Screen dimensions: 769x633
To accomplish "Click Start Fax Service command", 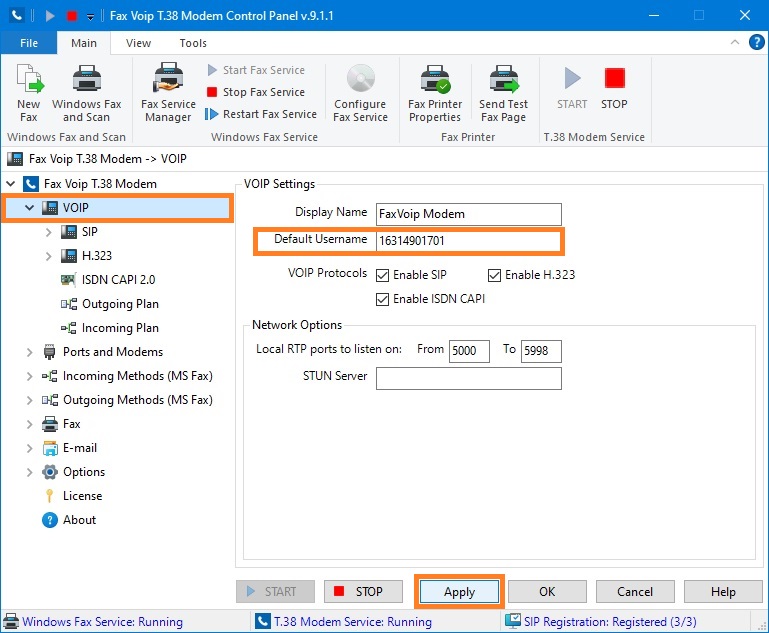I will point(256,70).
